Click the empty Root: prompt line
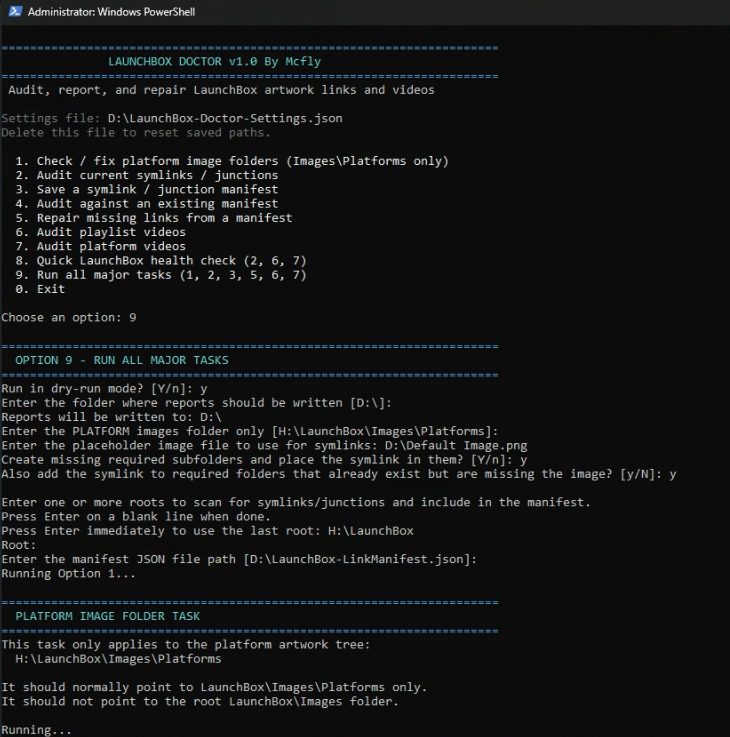The height and width of the screenshot is (737, 730). point(18,545)
